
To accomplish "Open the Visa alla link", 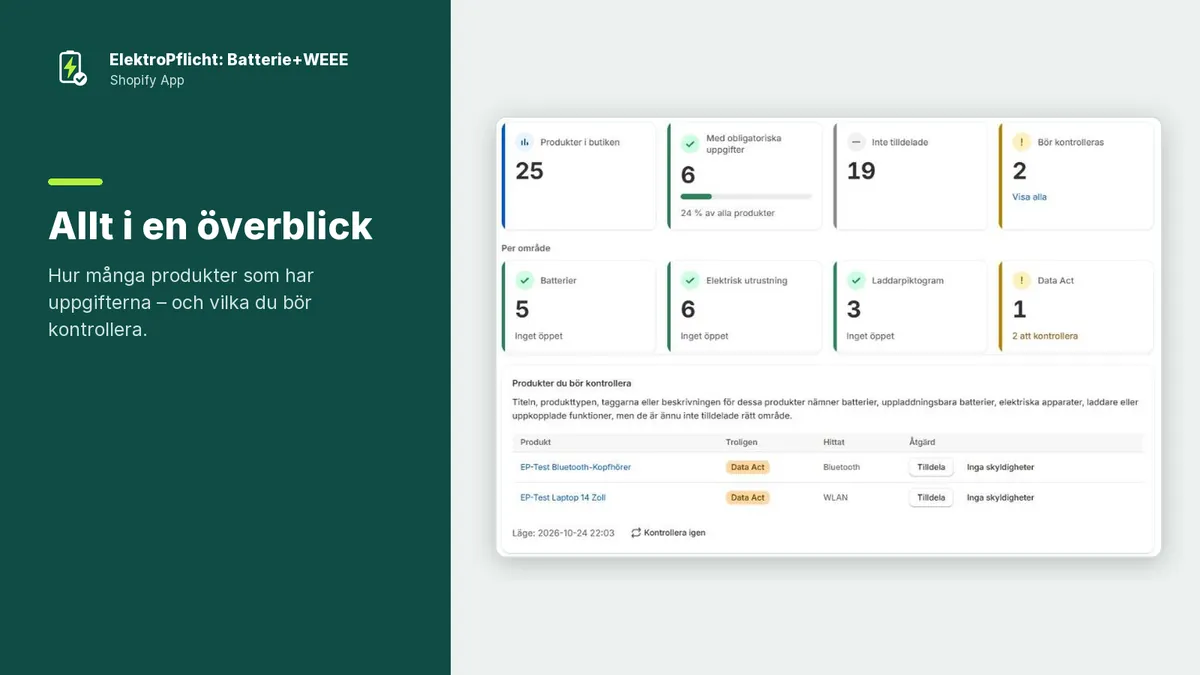I will click(x=1030, y=197).
